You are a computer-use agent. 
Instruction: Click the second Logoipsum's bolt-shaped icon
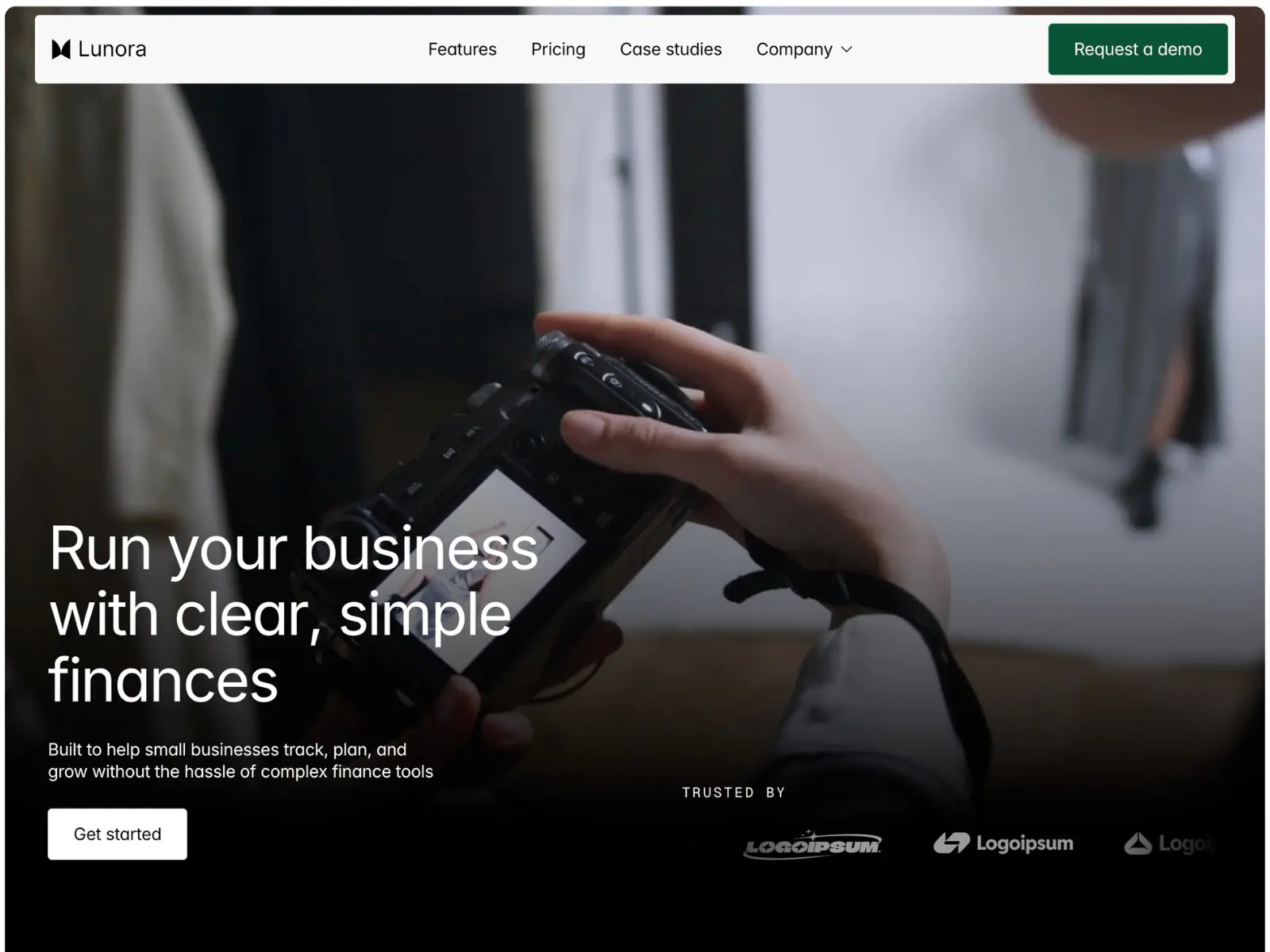[x=951, y=843]
